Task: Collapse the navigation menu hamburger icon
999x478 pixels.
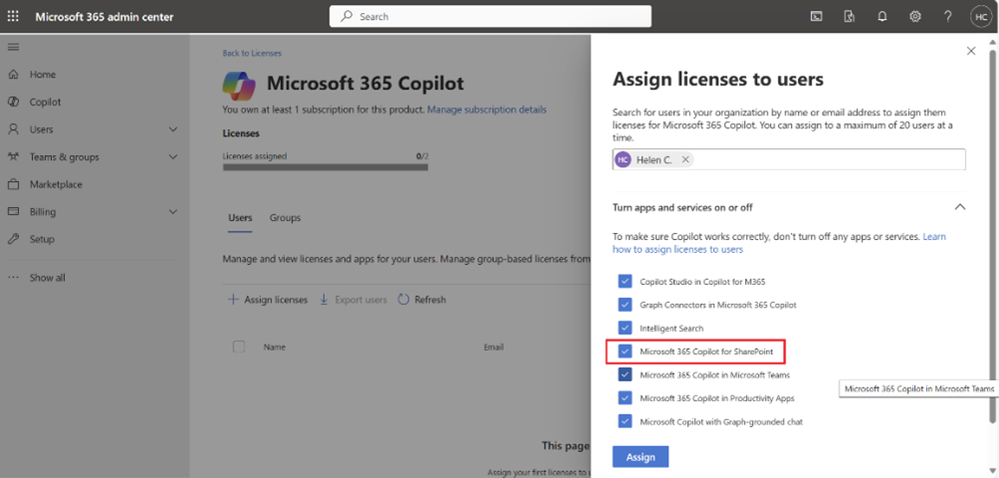Action: coord(13,47)
